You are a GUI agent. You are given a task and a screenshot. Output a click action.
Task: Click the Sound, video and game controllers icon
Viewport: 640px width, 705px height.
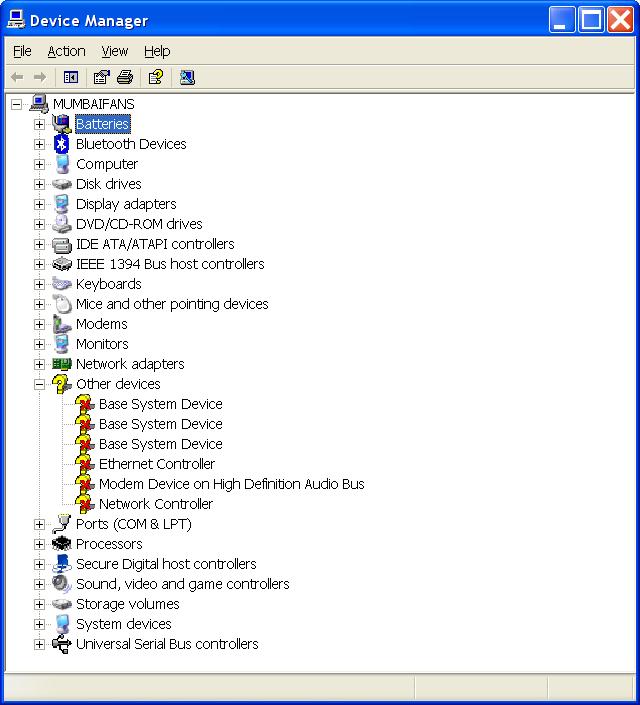(62, 584)
